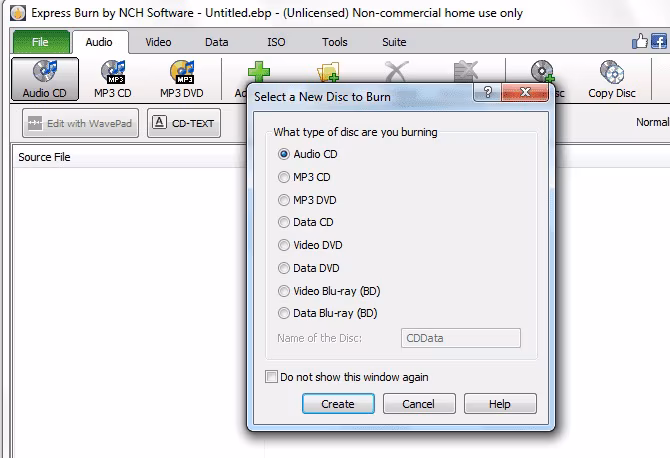
Task: Click the Cancel button in dialog
Action: pos(419,404)
